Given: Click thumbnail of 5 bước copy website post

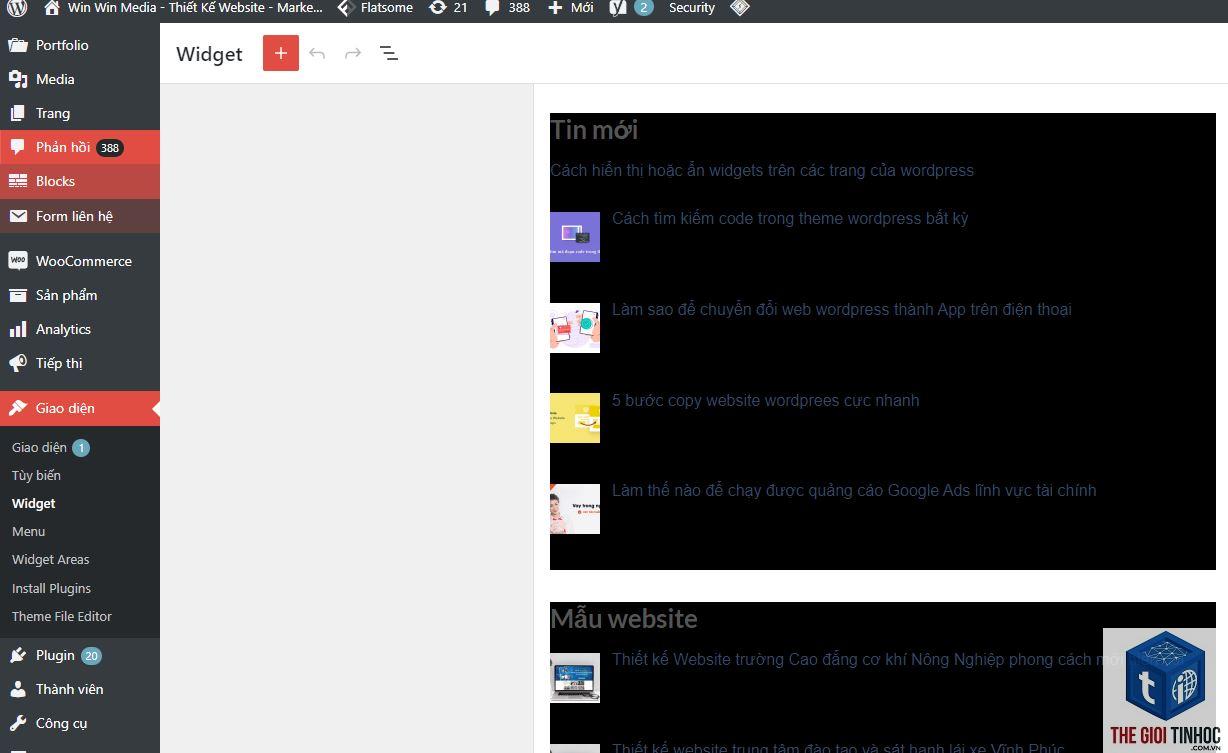Looking at the screenshot, I should (x=575, y=418).
